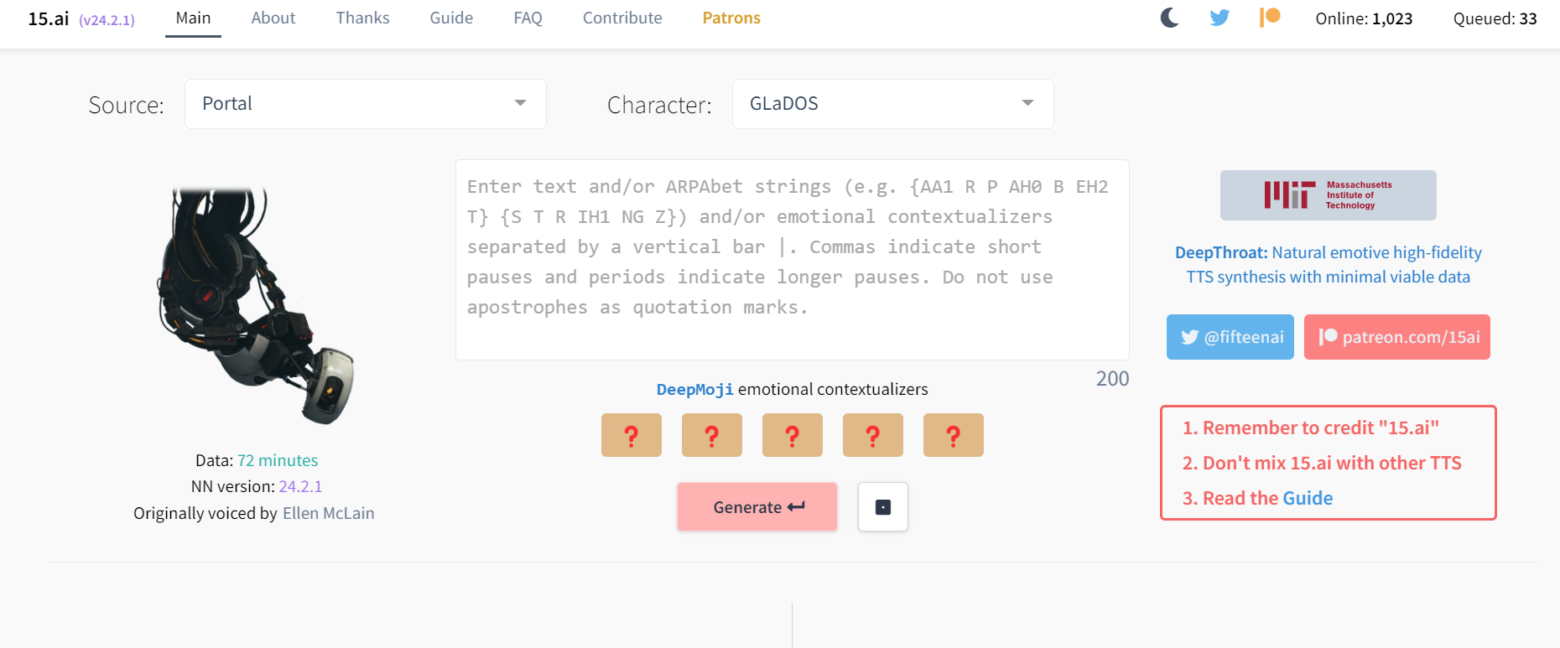Click the Ellen McLain voice actor link
The image size is (1560, 648).
click(x=328, y=513)
